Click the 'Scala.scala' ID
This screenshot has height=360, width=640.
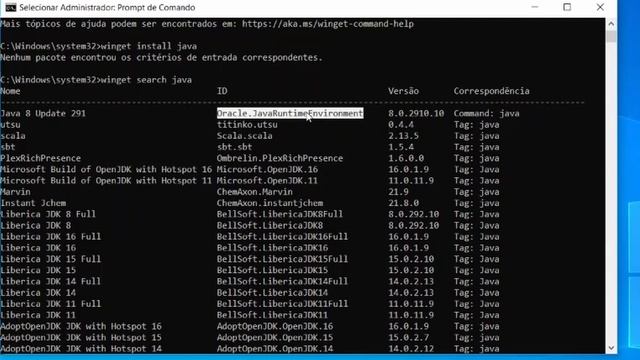pyautogui.click(x=244, y=136)
